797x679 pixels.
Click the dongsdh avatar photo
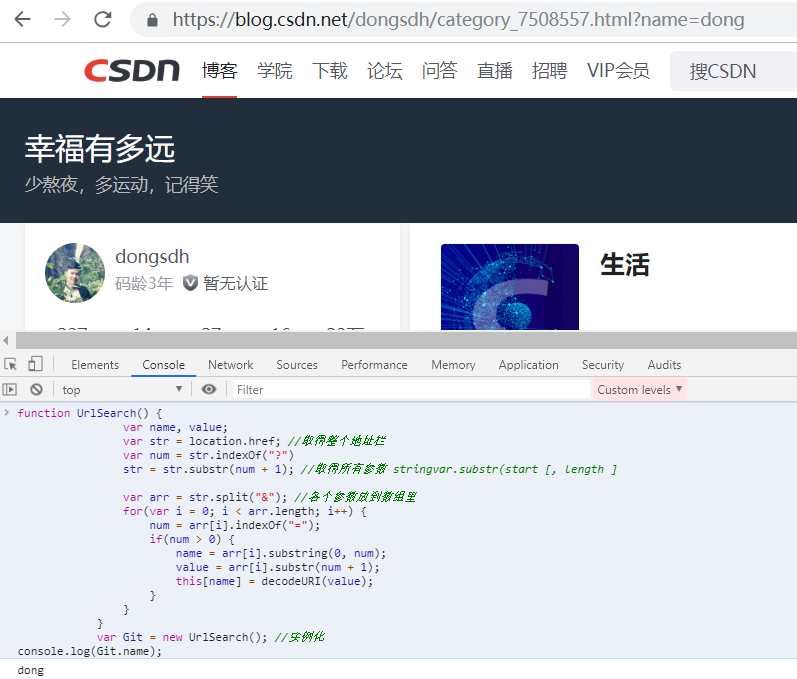click(75, 272)
